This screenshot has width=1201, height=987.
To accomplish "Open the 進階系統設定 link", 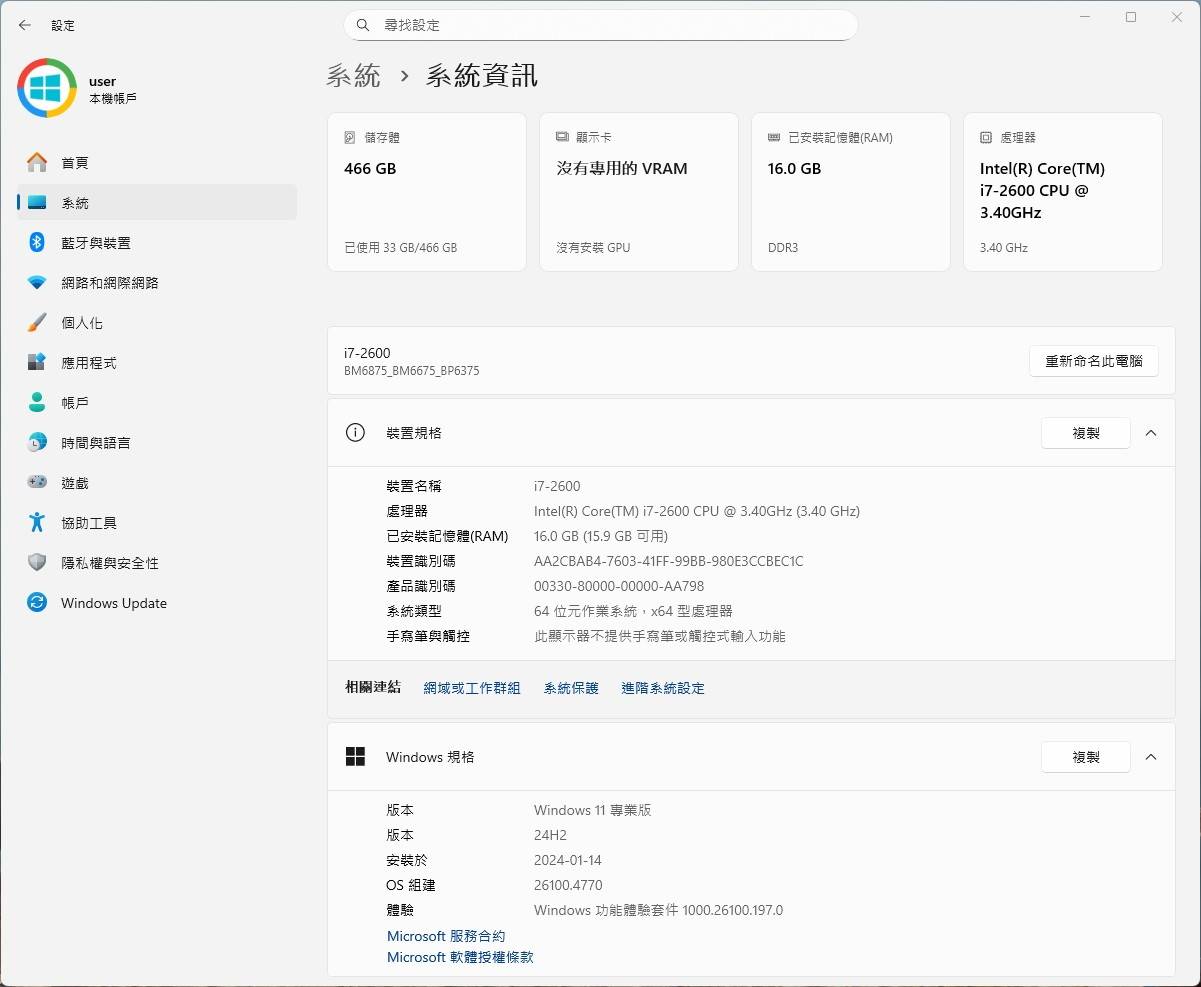I will point(663,688).
